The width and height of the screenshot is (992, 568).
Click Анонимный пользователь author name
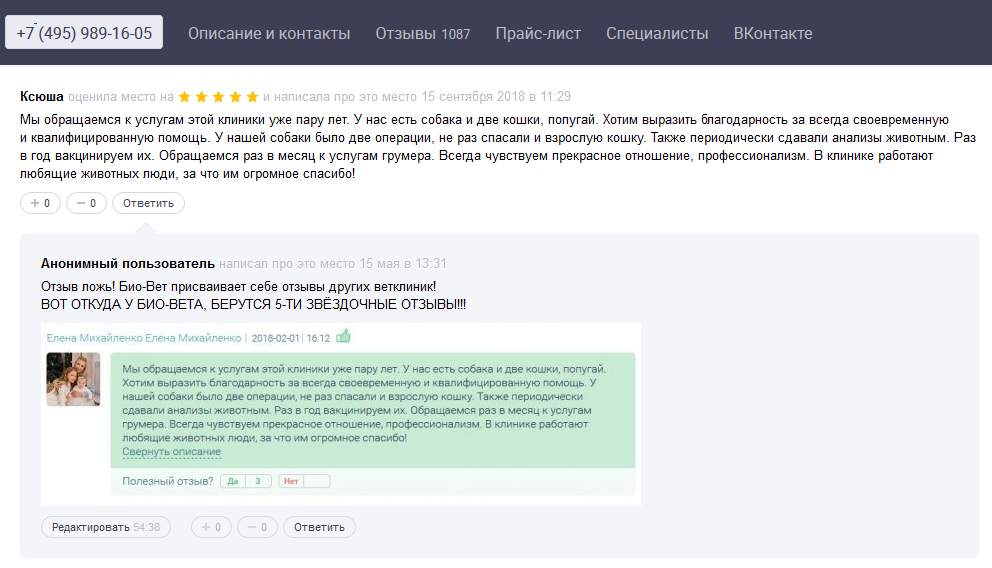128,263
